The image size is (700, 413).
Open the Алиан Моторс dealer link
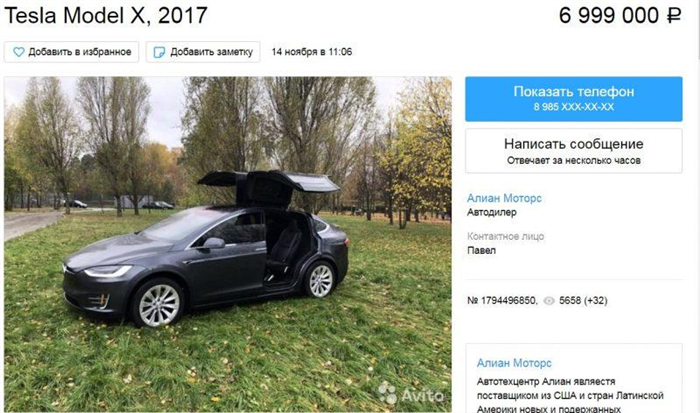[x=504, y=198]
